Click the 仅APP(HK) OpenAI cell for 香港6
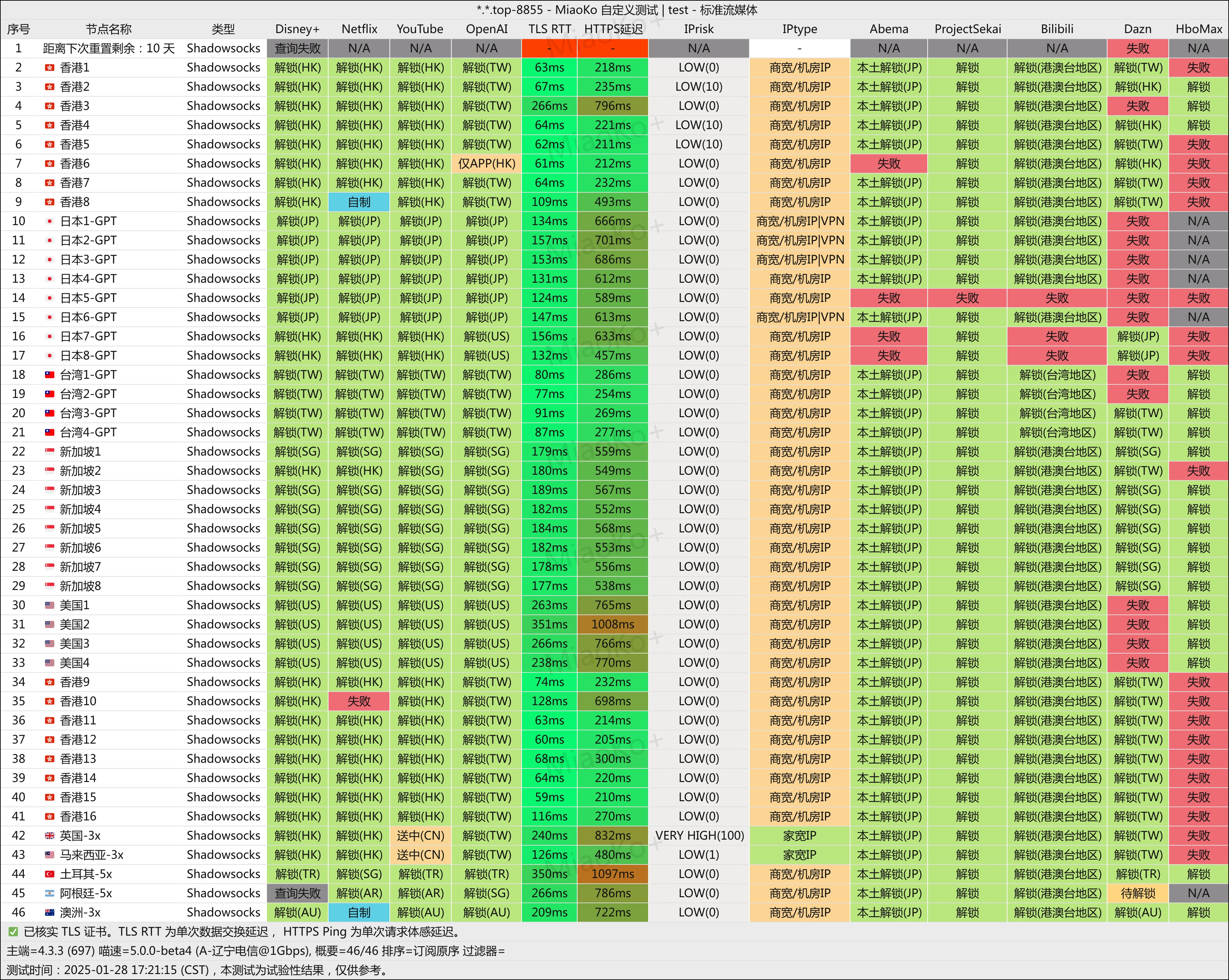 point(486,164)
